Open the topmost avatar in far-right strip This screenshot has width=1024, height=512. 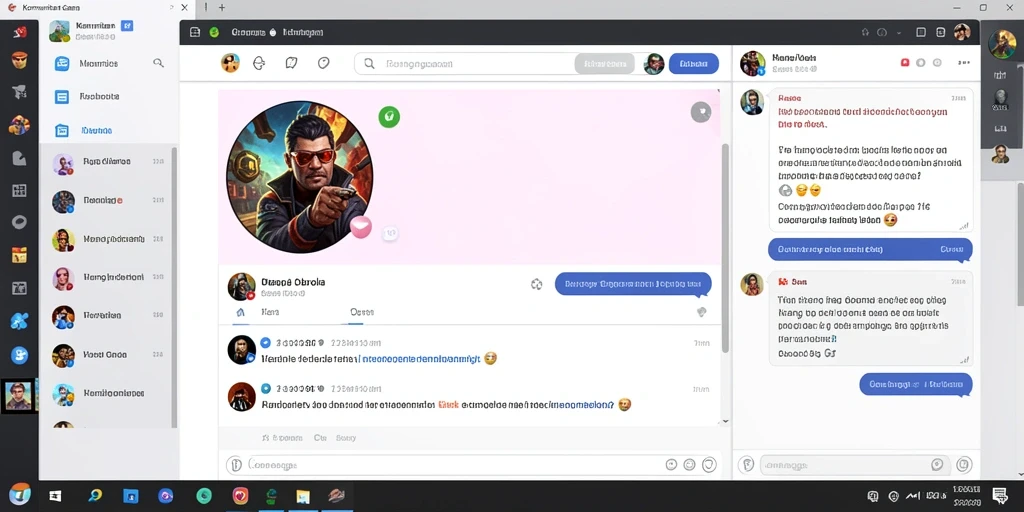1001,44
